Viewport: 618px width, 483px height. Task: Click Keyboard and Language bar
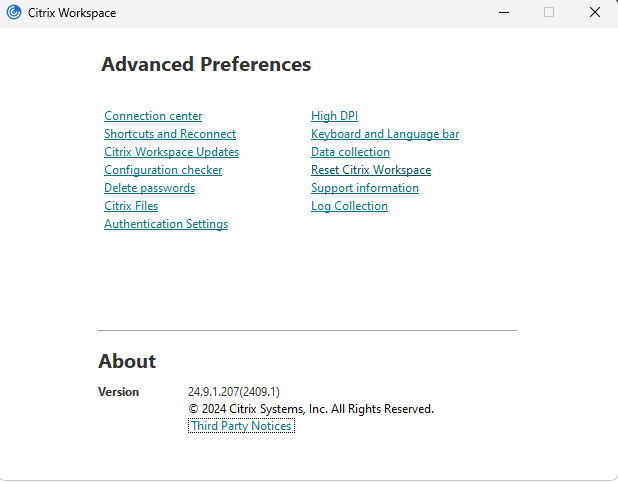tap(385, 134)
